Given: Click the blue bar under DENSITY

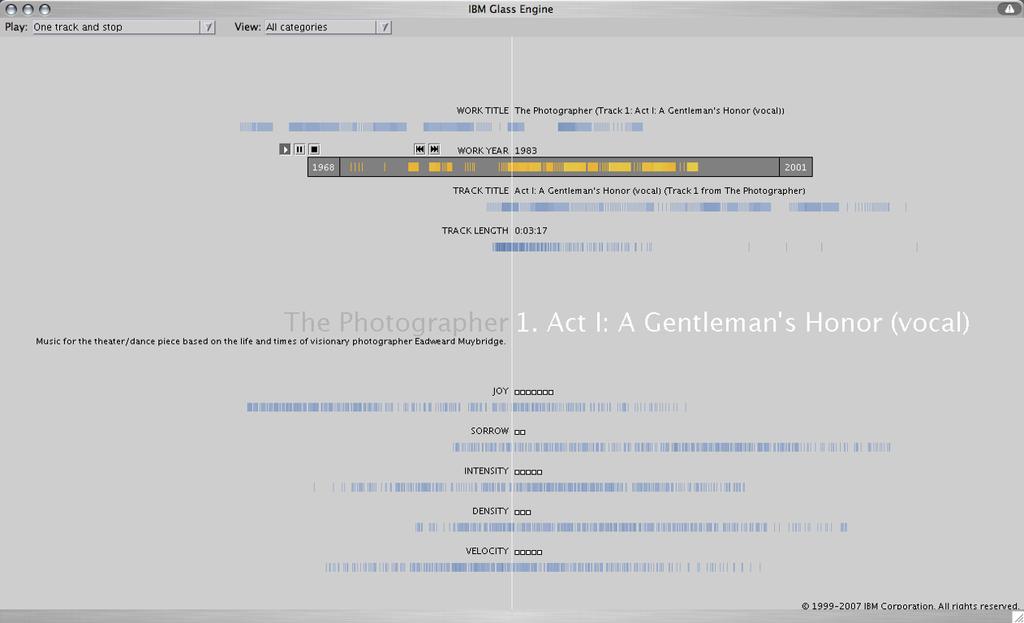Looking at the screenshot, I should 631,527.
